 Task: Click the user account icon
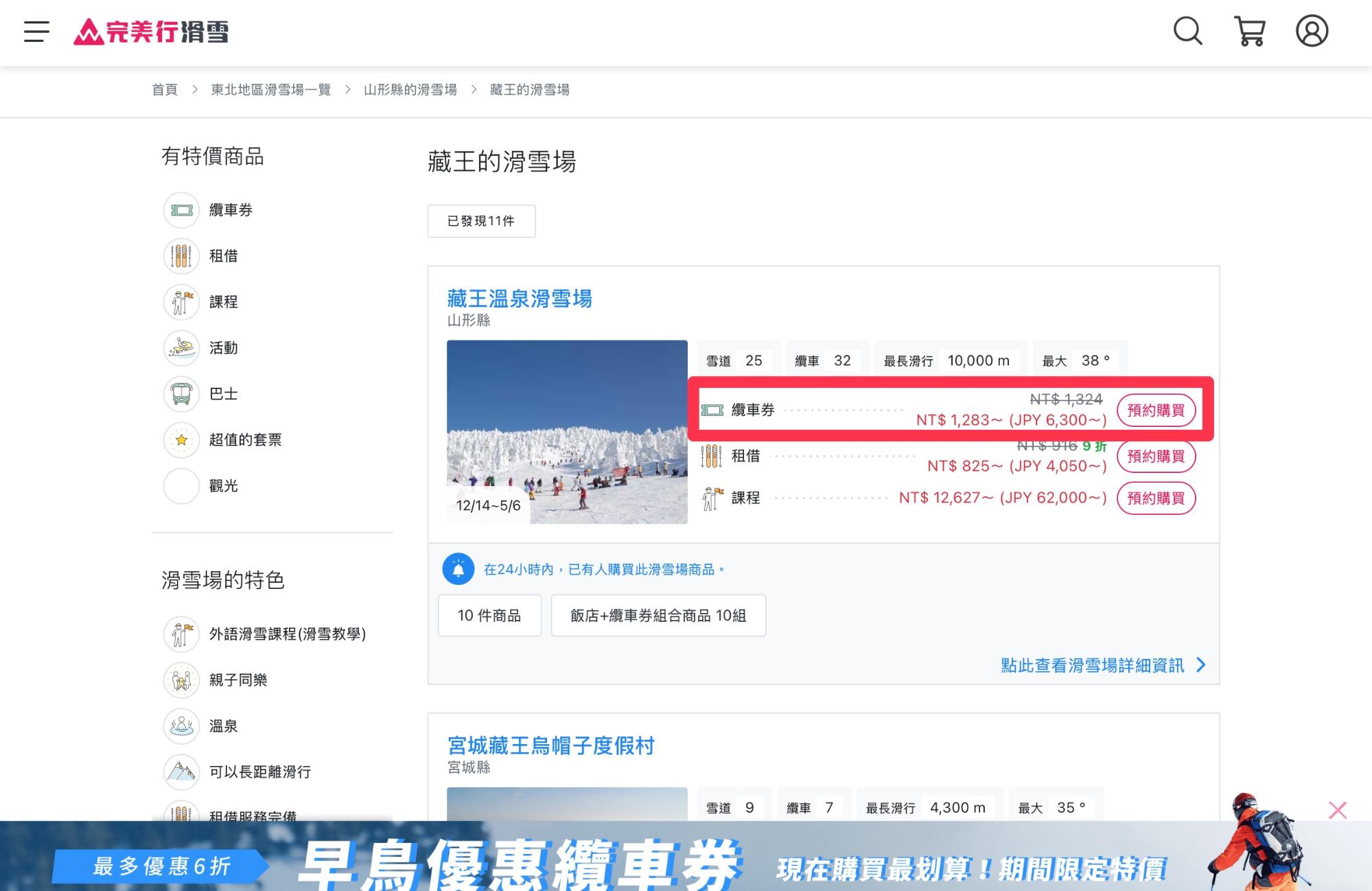pos(1312,32)
